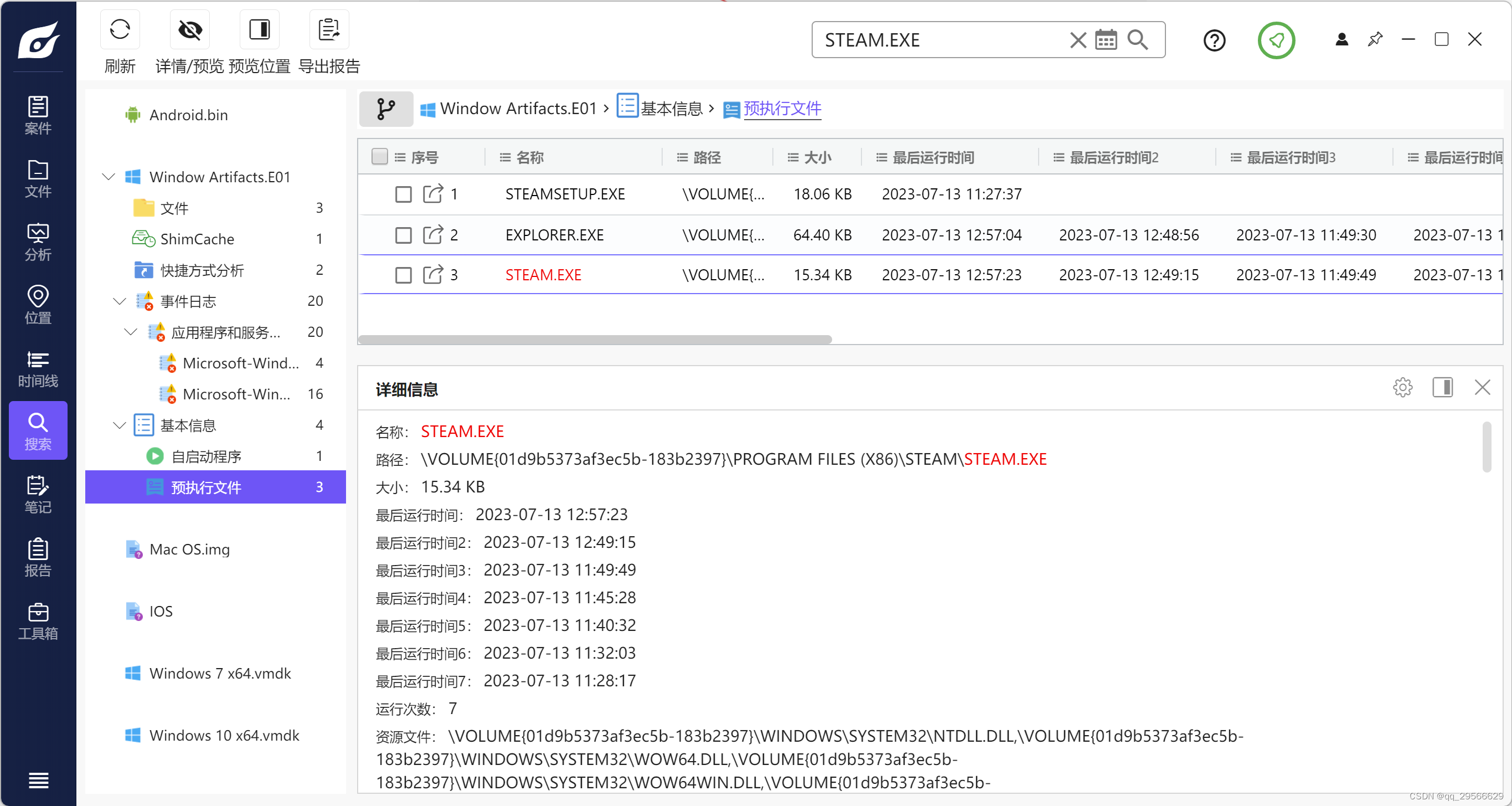This screenshot has height=806, width=1512.
Task: Select the IOS evidence item
Action: pos(160,612)
